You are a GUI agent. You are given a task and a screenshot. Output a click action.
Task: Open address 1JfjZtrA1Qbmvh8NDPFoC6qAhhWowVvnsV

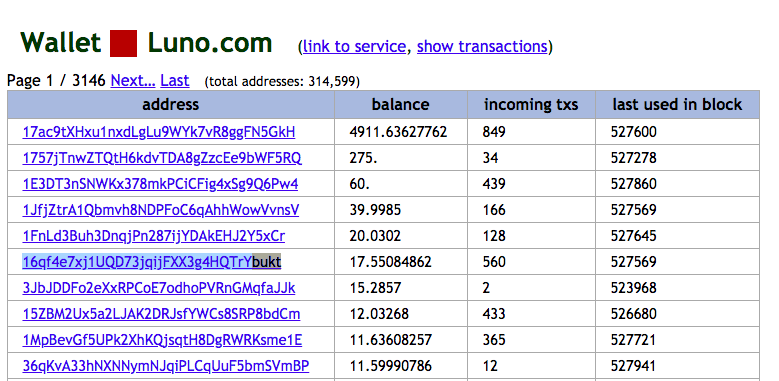tap(160, 210)
